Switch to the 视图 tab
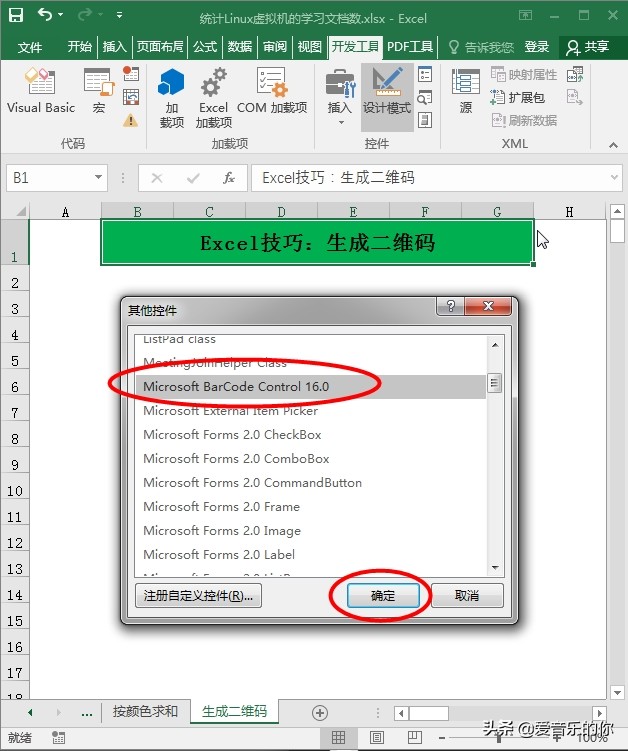 (309, 46)
